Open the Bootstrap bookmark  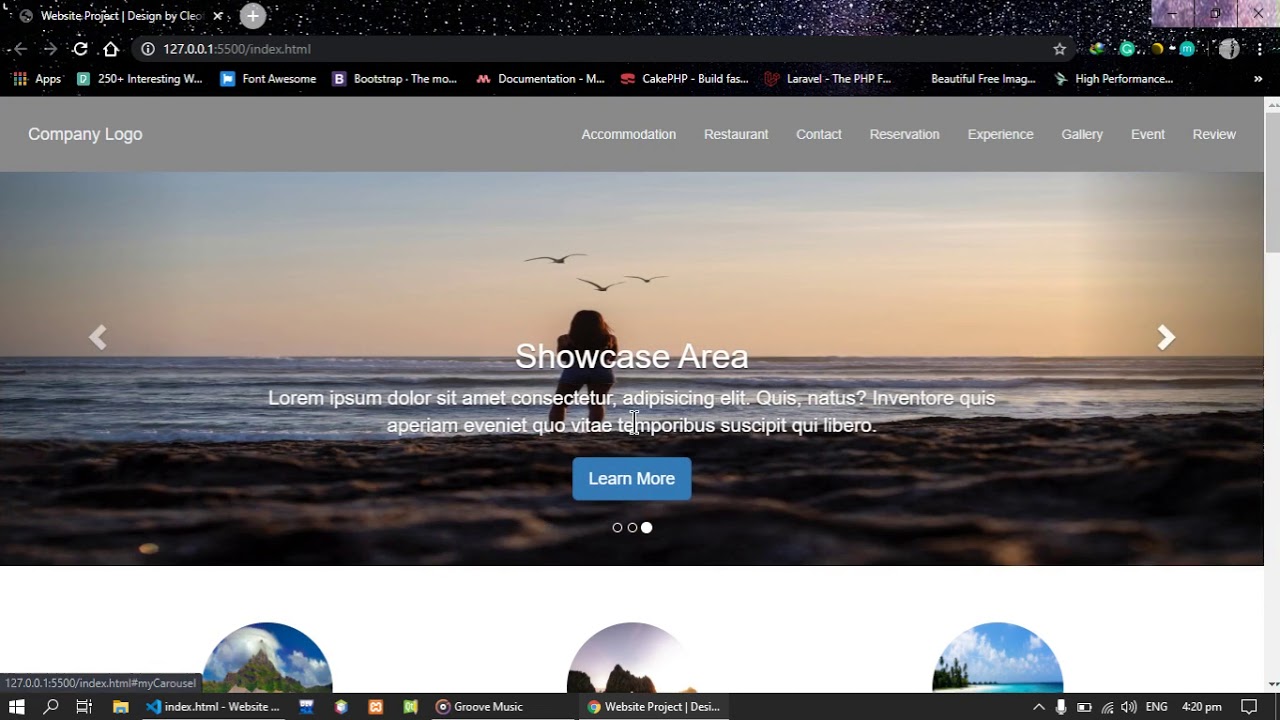(x=395, y=79)
